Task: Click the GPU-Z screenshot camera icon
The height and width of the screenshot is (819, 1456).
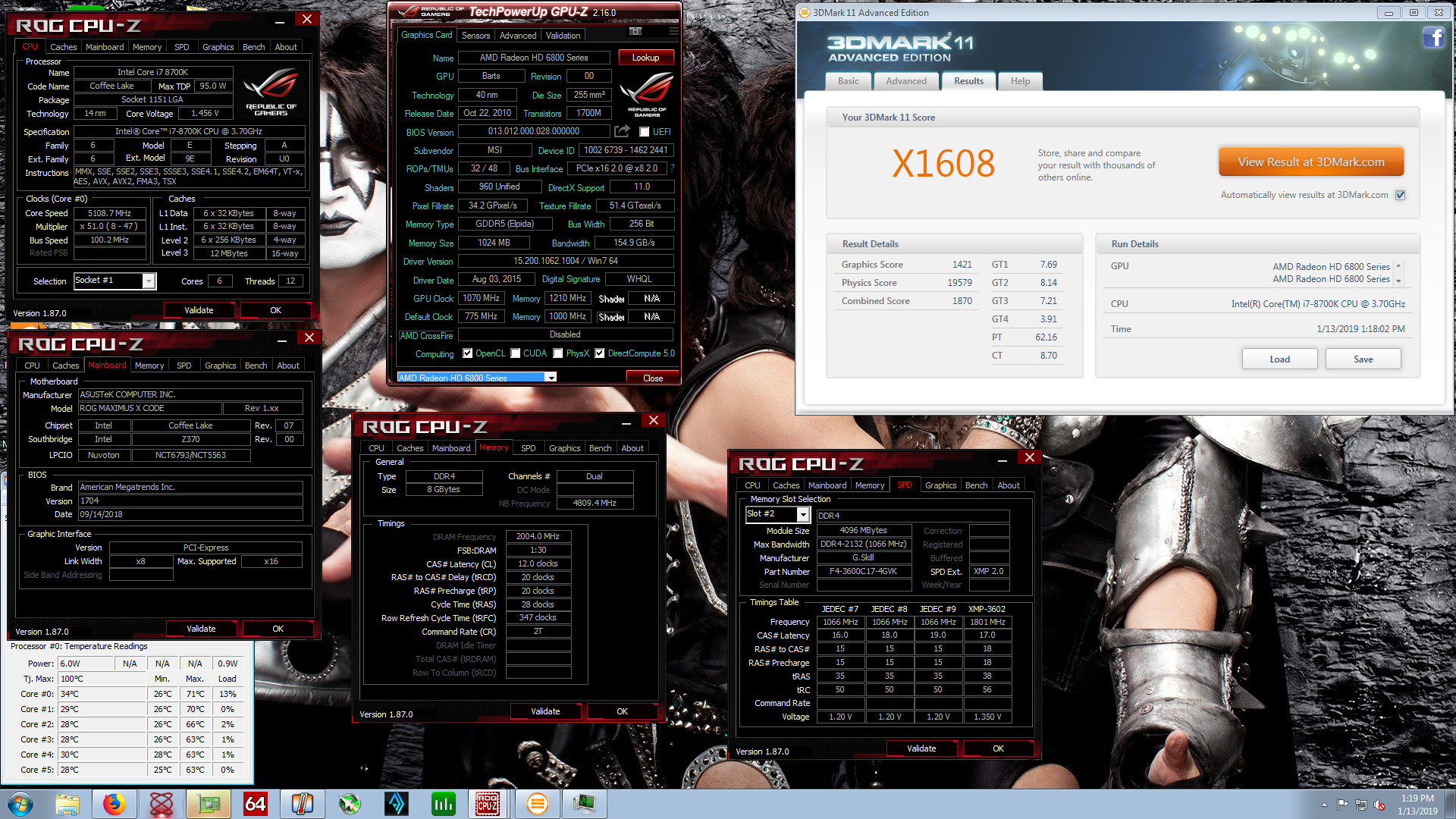Action: pyautogui.click(x=635, y=31)
